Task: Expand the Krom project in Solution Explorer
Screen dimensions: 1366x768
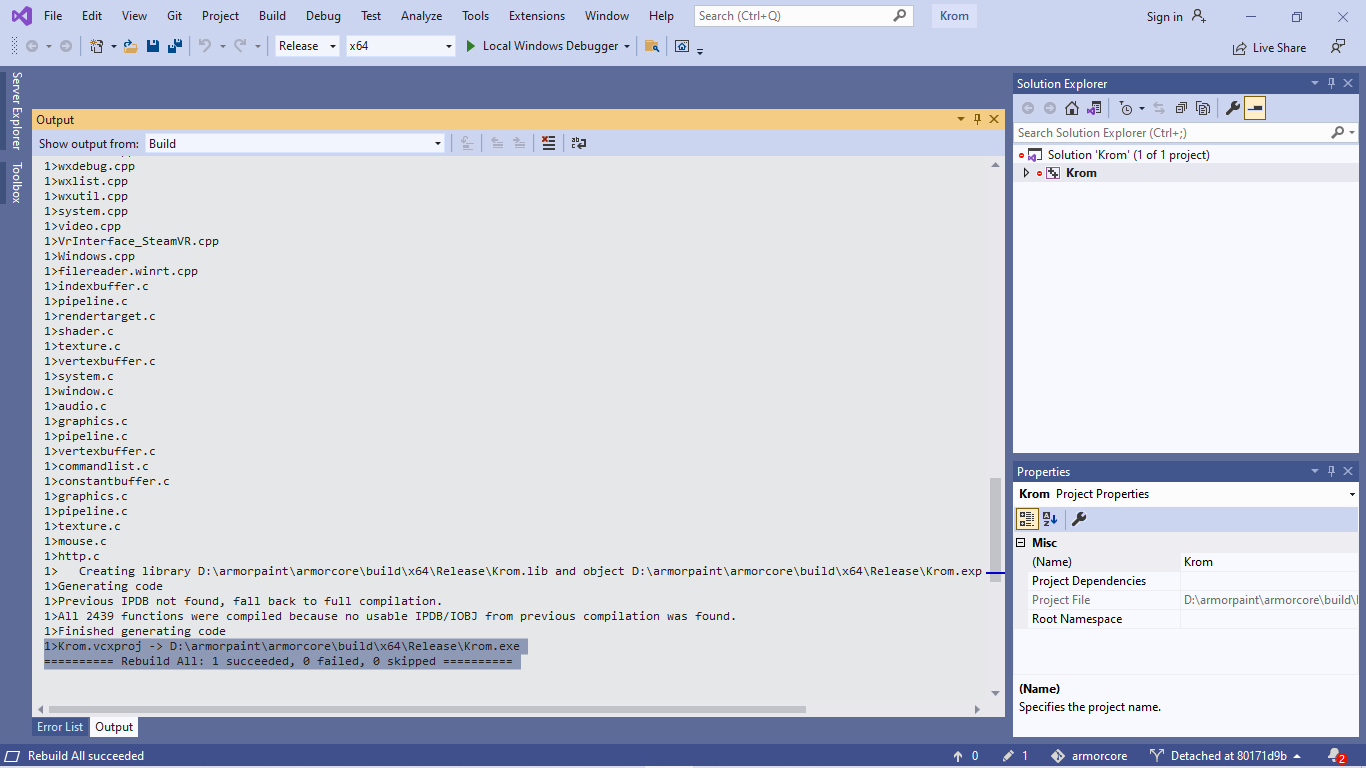Action: pyautogui.click(x=1026, y=172)
